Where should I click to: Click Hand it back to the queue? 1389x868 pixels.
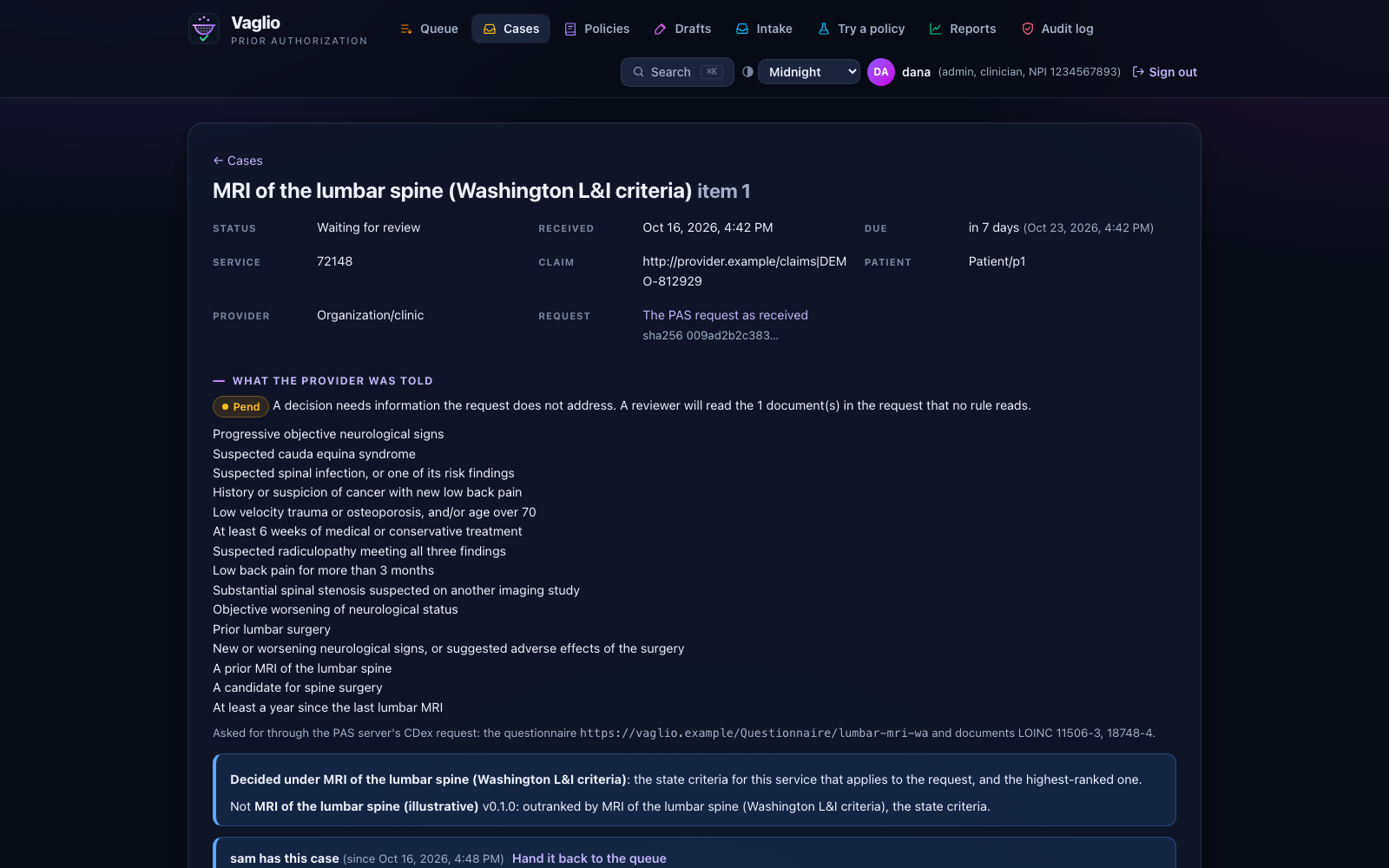[x=589, y=858]
